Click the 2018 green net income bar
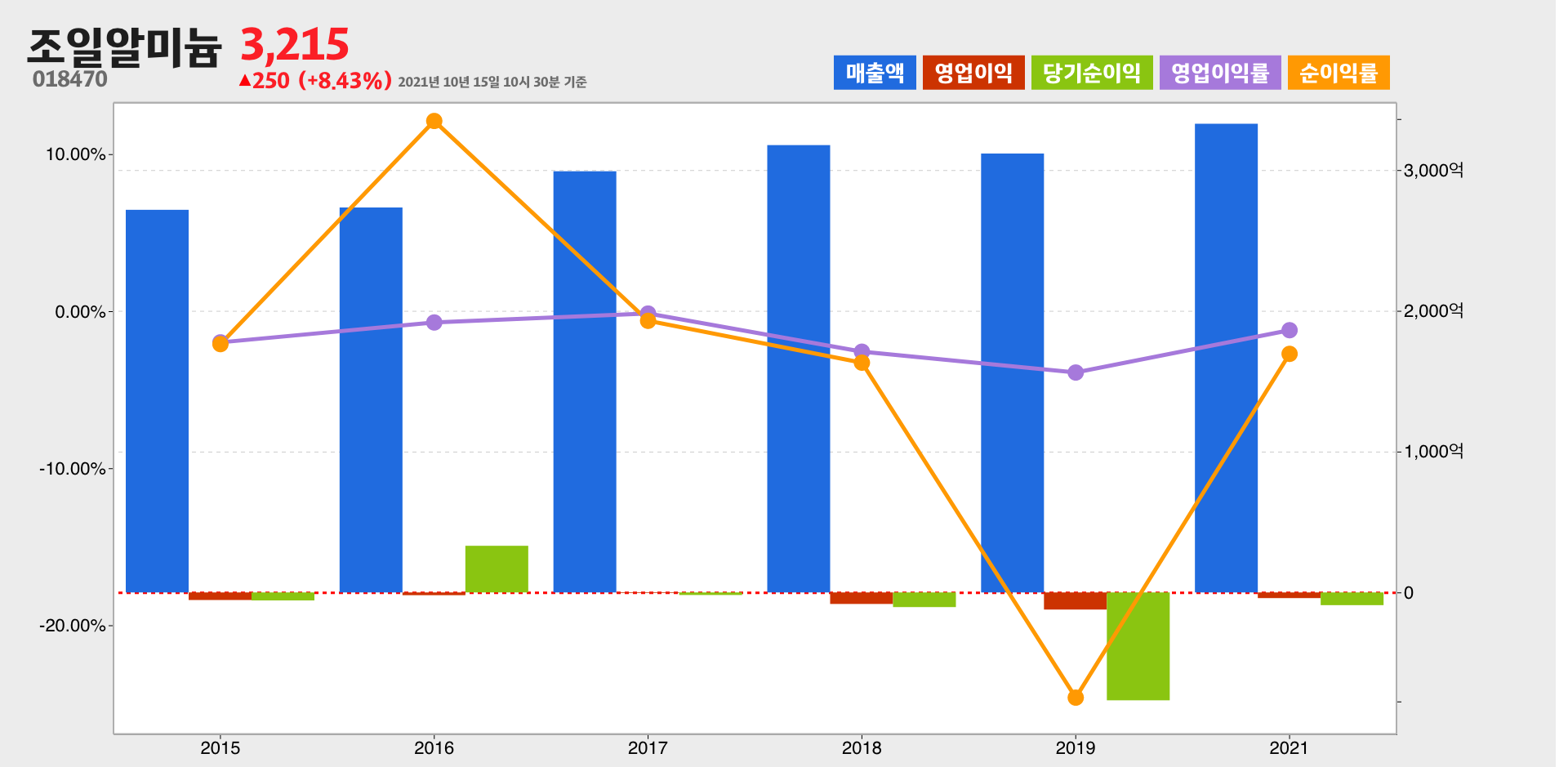 click(x=924, y=600)
